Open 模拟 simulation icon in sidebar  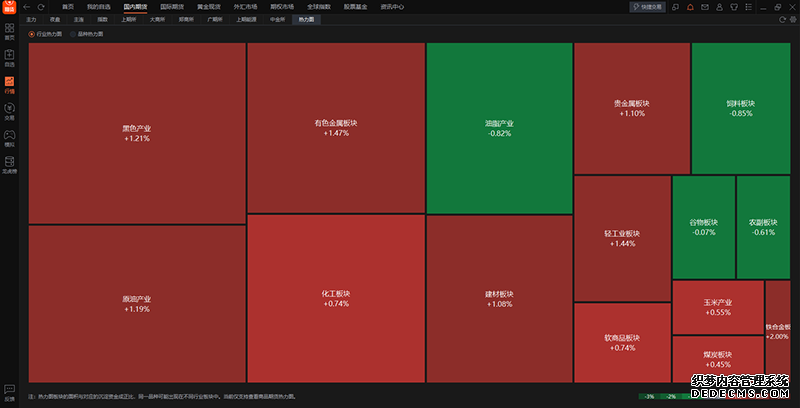(x=9, y=137)
